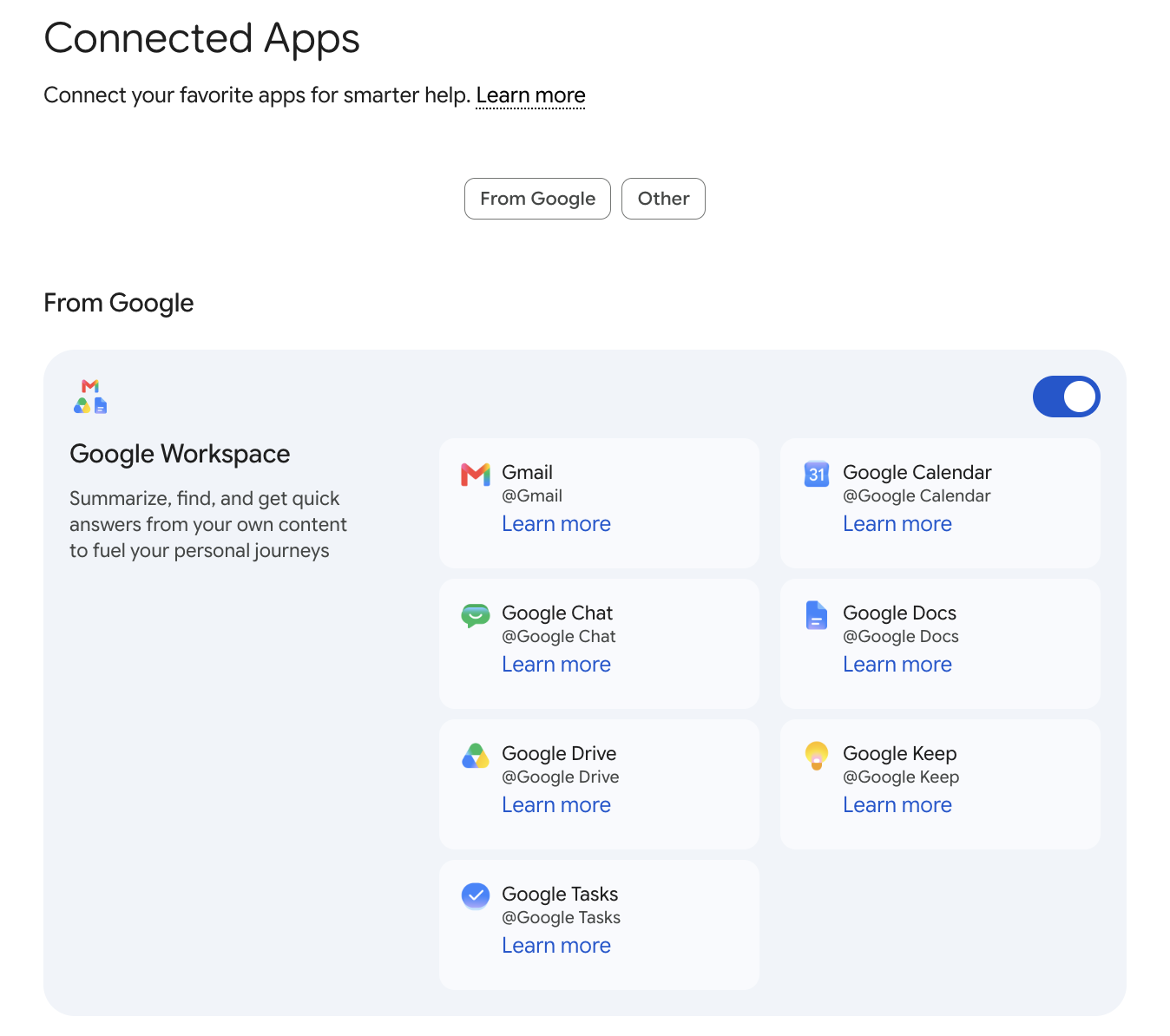
Task: Click the From Google section heading
Action: (x=119, y=303)
